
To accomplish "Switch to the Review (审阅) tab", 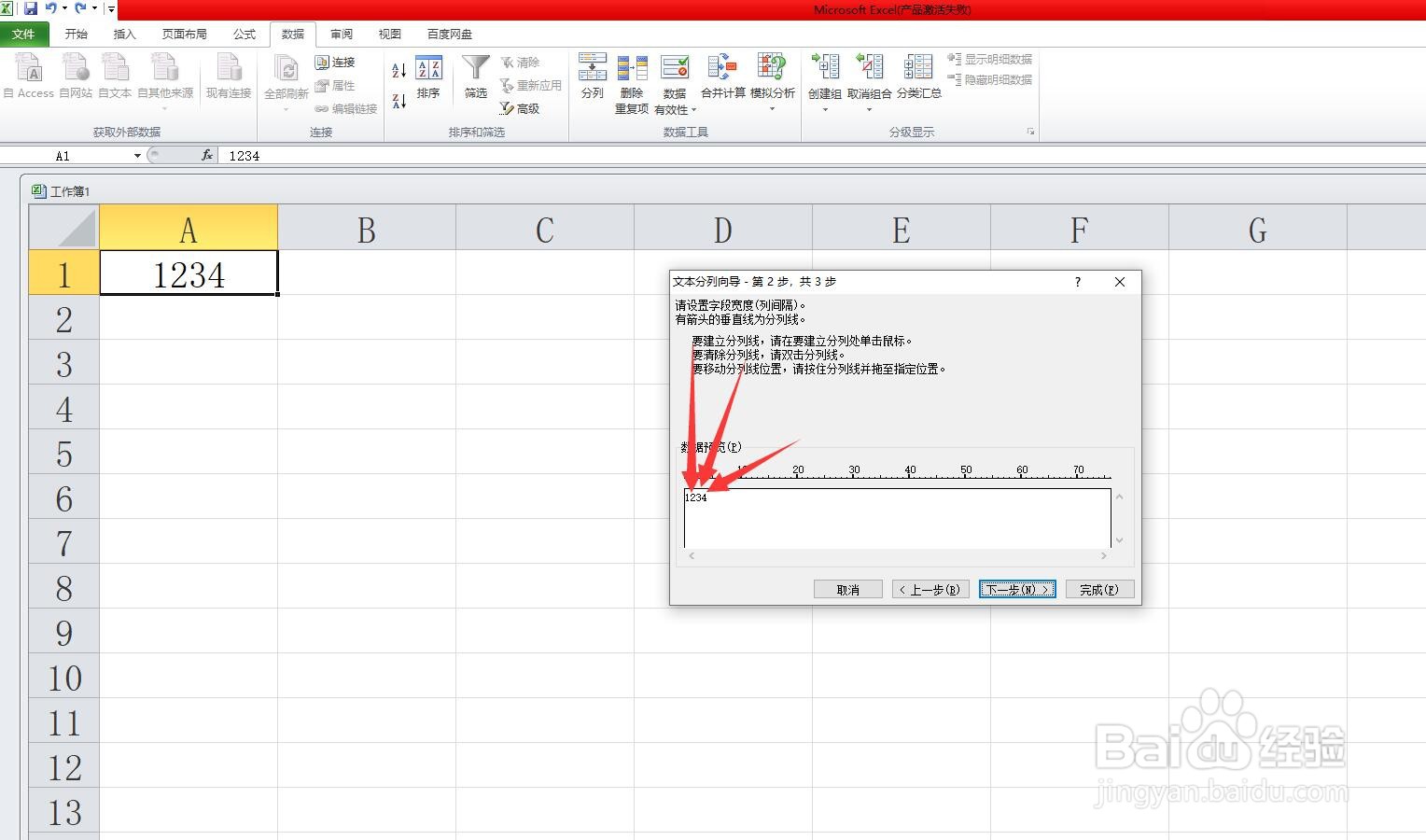I will [342, 34].
